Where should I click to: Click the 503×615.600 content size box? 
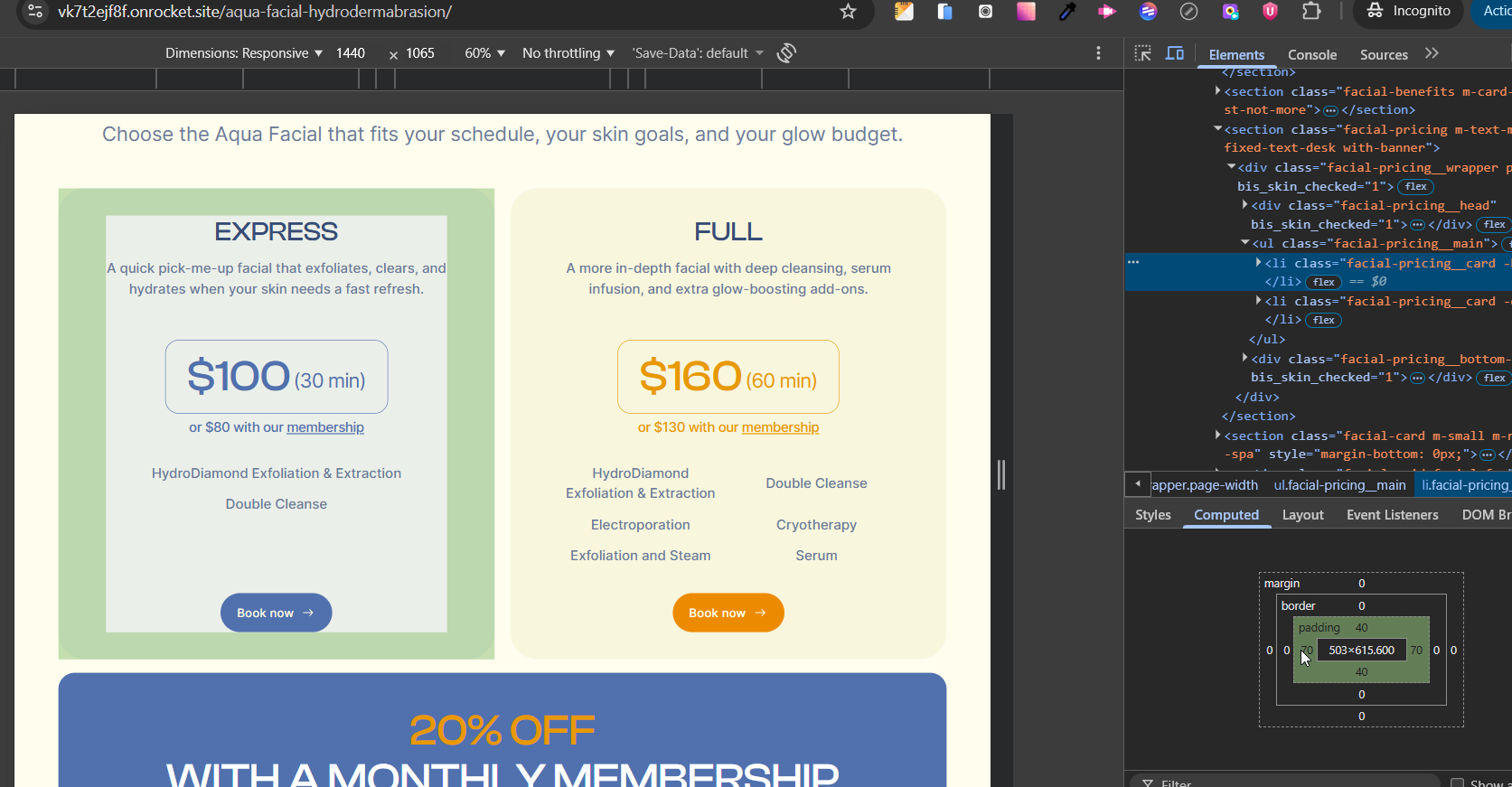point(1361,651)
